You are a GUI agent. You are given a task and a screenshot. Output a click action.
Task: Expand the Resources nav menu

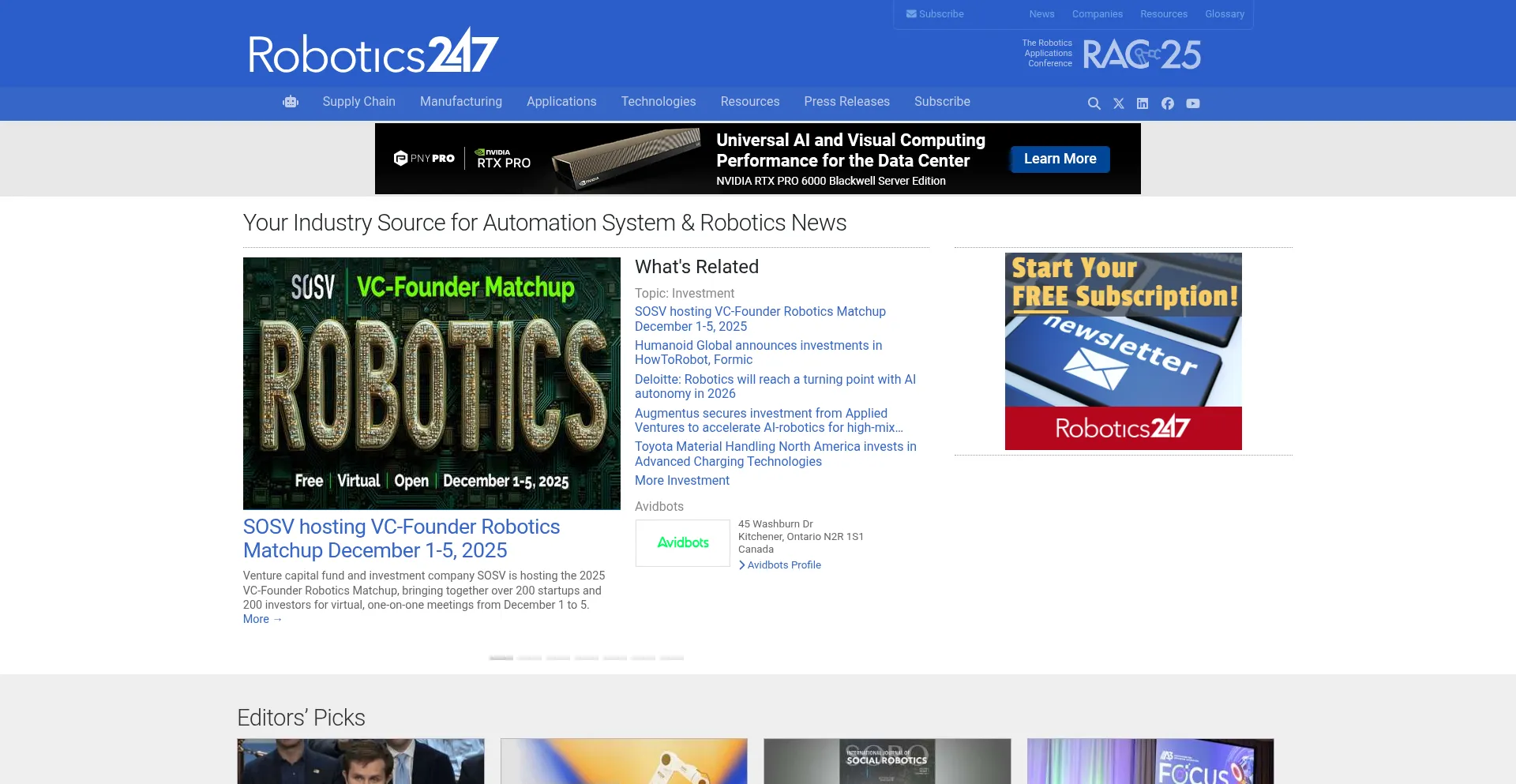pyautogui.click(x=749, y=102)
